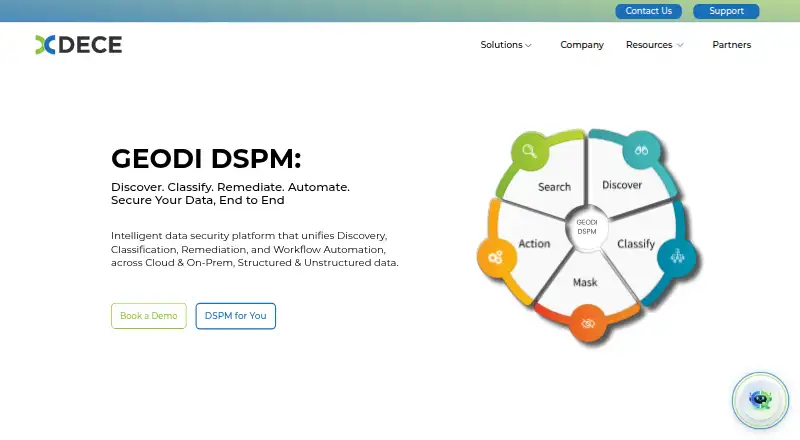Image resolution: width=800 pixels, height=440 pixels.
Task: Click 'Secure Your Data, End to End' text
Action: click(x=198, y=201)
